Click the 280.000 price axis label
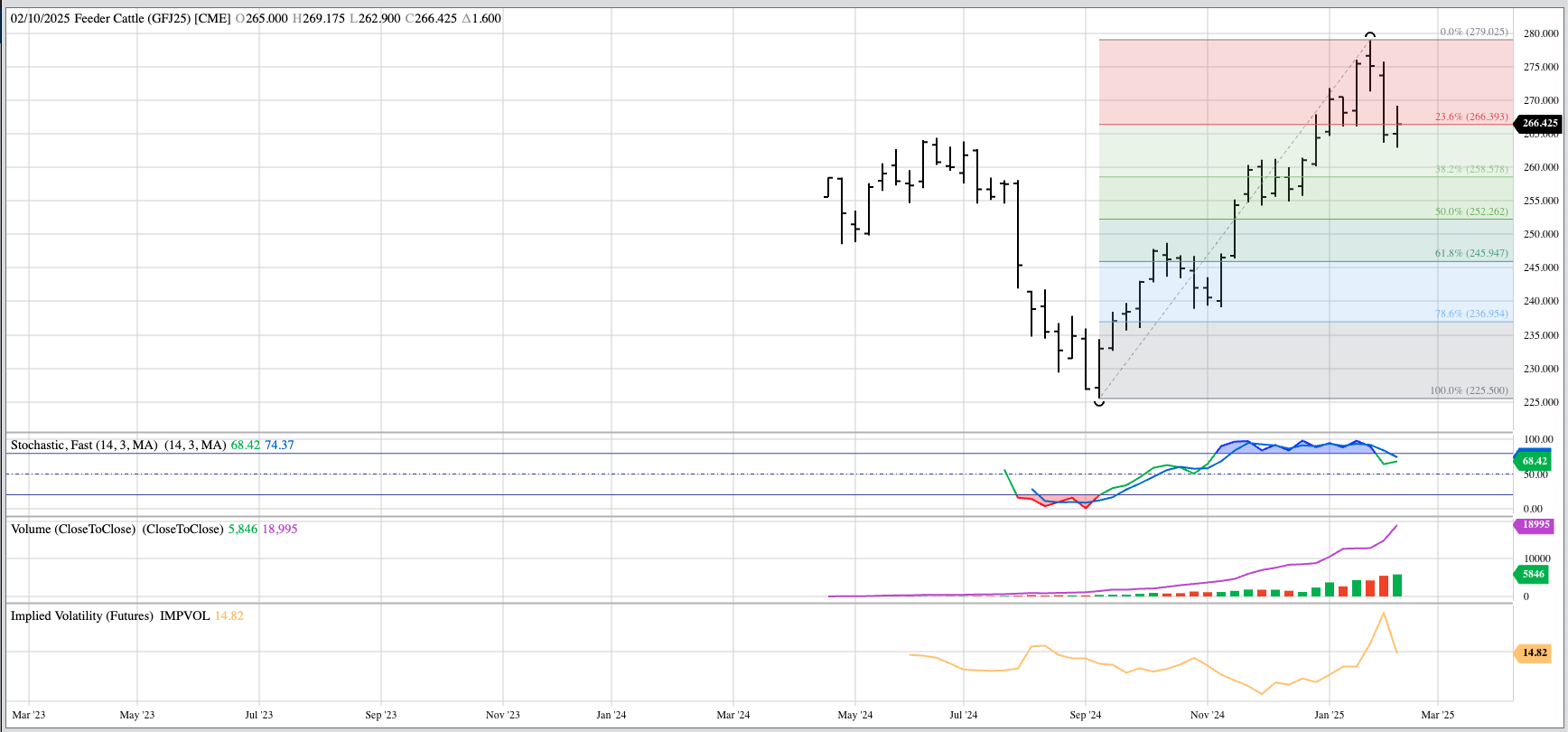Viewport: 1568px width, 732px height. 1540,33
